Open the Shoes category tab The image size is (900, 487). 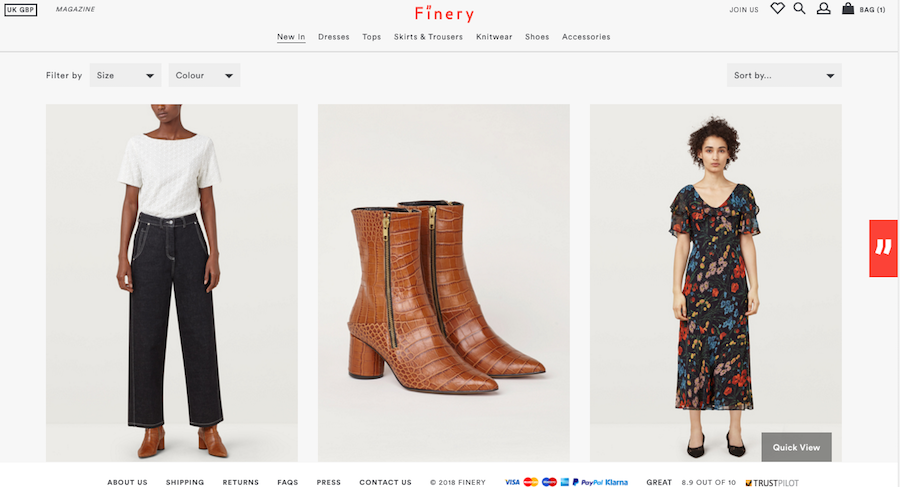[x=537, y=37]
